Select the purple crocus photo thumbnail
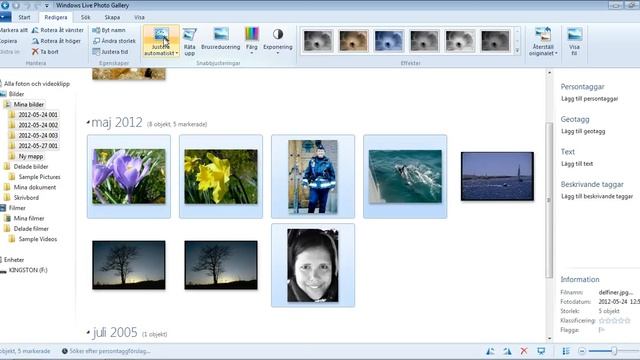Image resolution: width=640 pixels, height=360 pixels. 129,176
